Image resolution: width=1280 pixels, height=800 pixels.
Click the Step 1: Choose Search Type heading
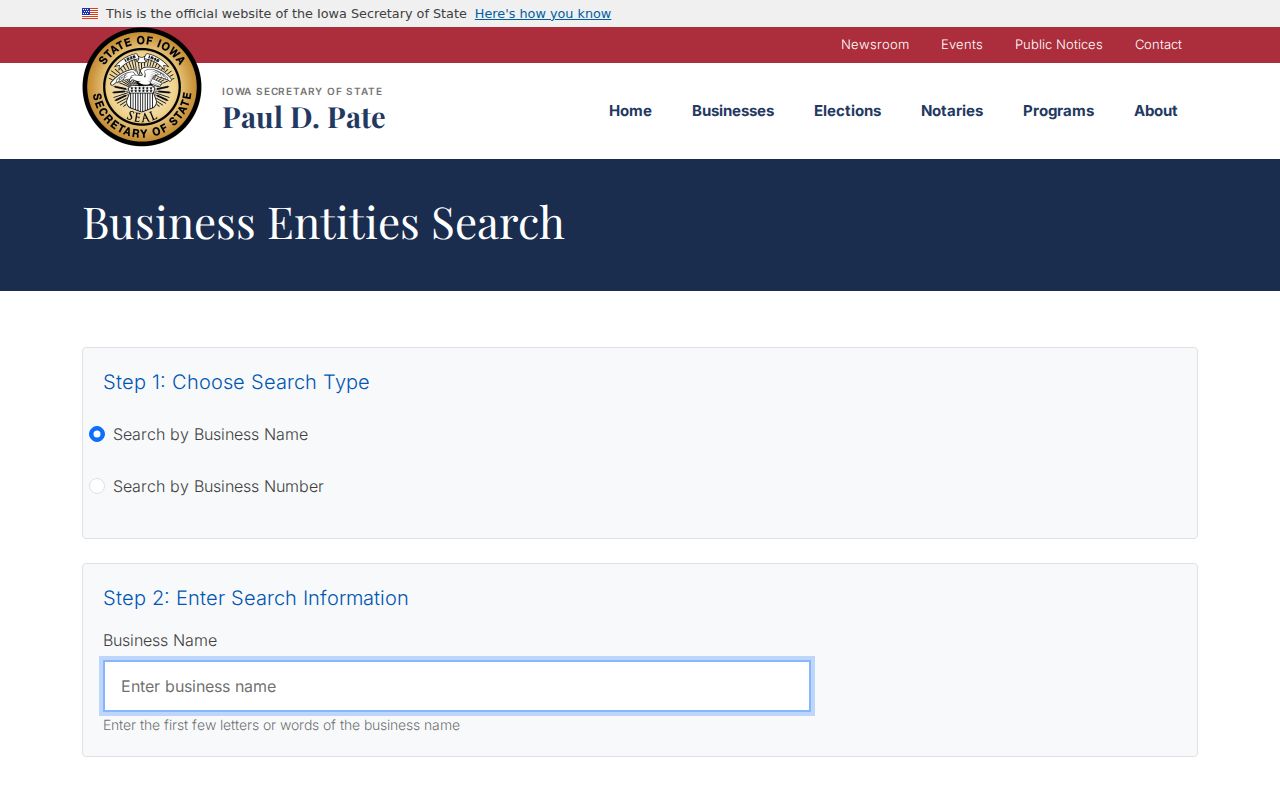[236, 382]
